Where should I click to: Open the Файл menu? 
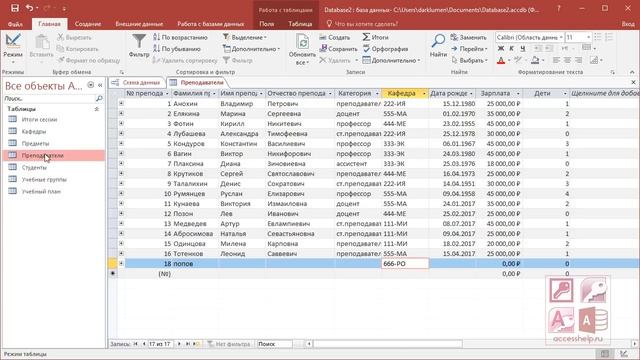pos(15,24)
